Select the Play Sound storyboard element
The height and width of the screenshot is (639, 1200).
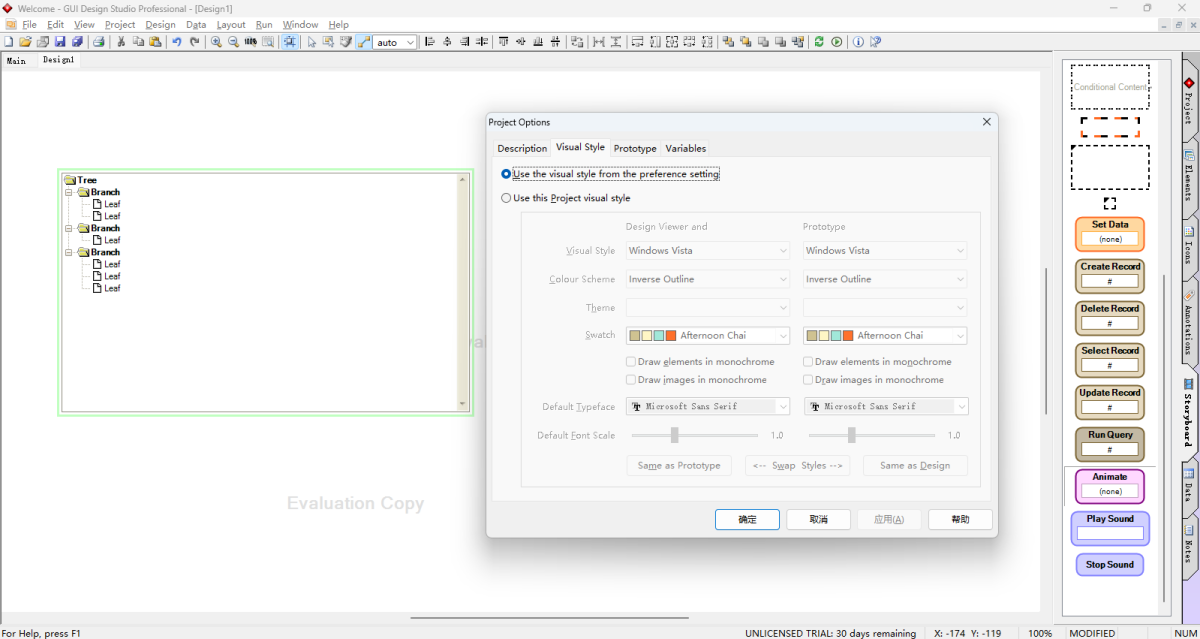tap(1110, 527)
